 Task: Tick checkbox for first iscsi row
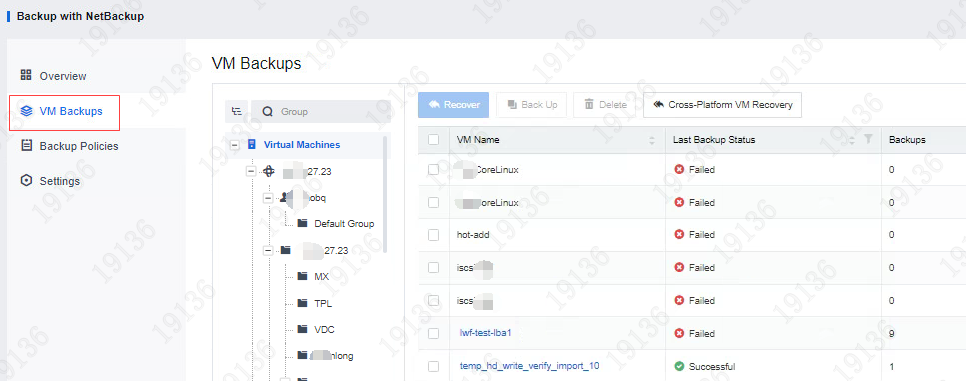click(x=433, y=268)
